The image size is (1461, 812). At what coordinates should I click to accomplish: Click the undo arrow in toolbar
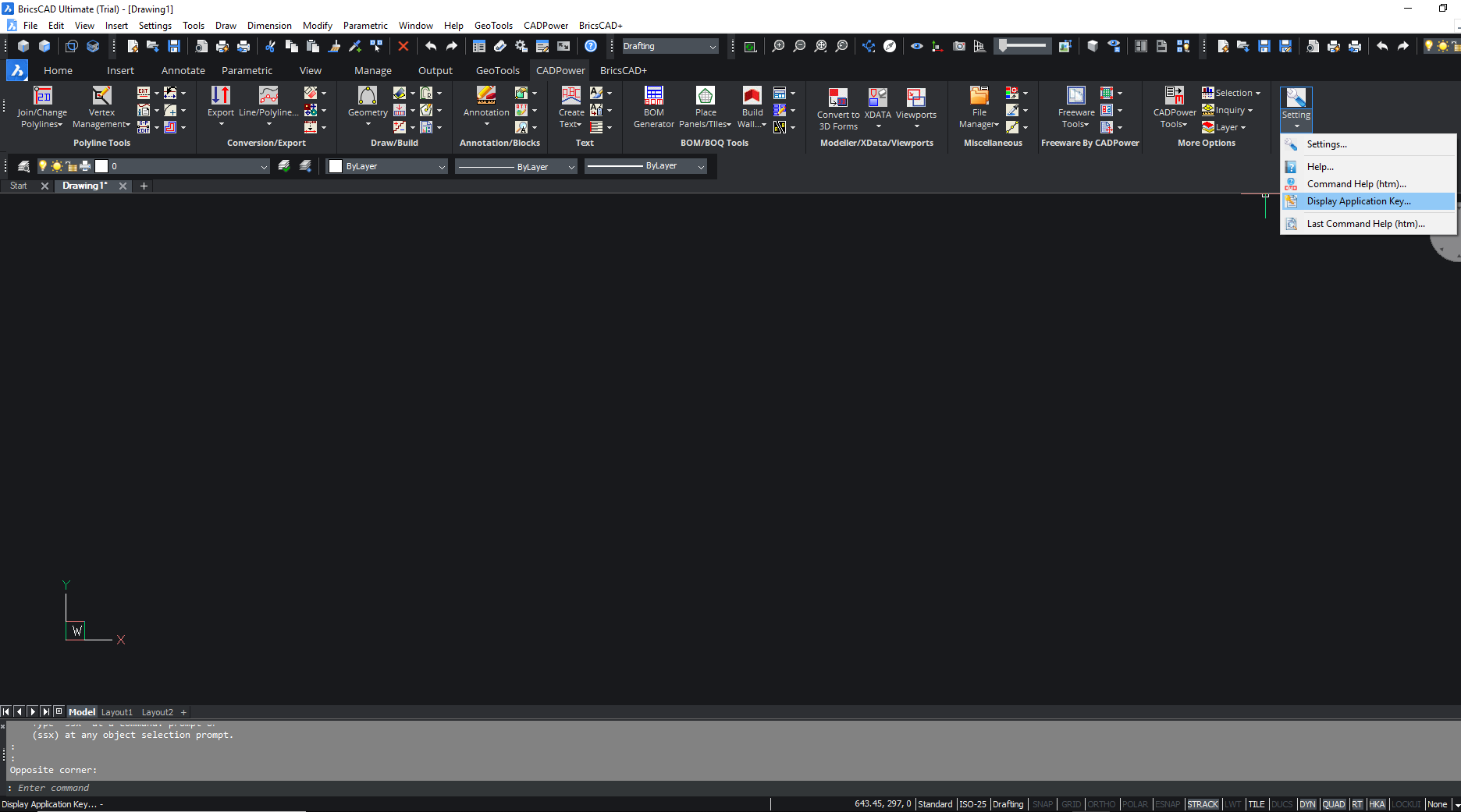(x=431, y=46)
